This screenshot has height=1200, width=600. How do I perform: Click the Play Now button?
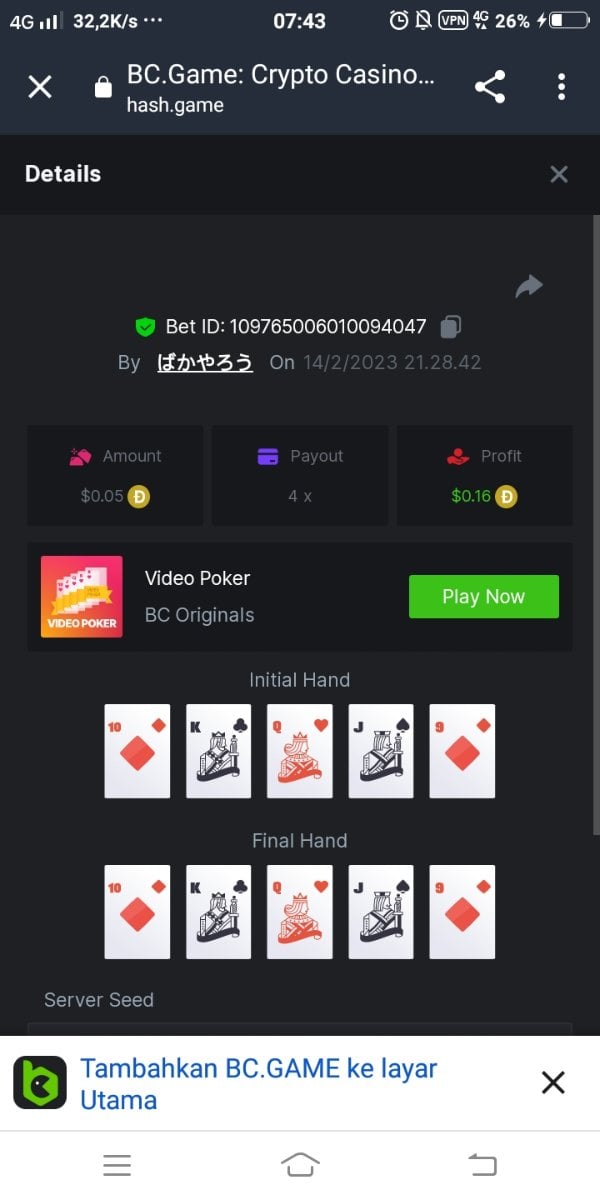[x=484, y=597]
